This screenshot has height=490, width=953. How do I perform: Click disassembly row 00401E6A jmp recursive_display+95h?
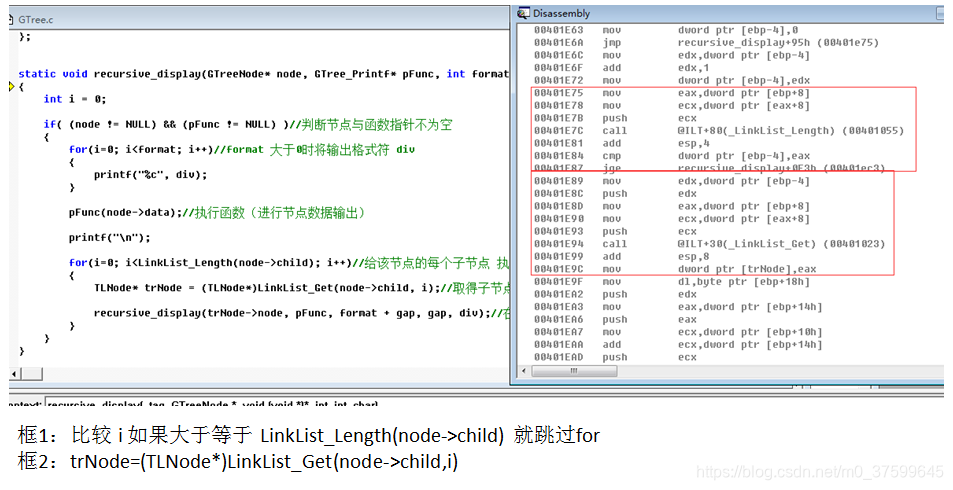[x=706, y=43]
